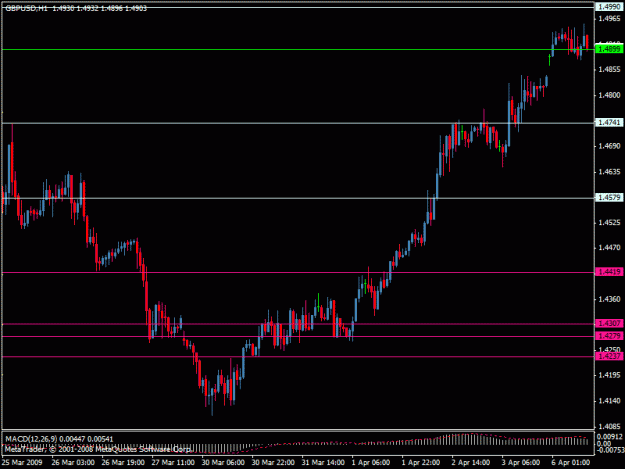Click the 1.4855 price scale value

point(609,69)
